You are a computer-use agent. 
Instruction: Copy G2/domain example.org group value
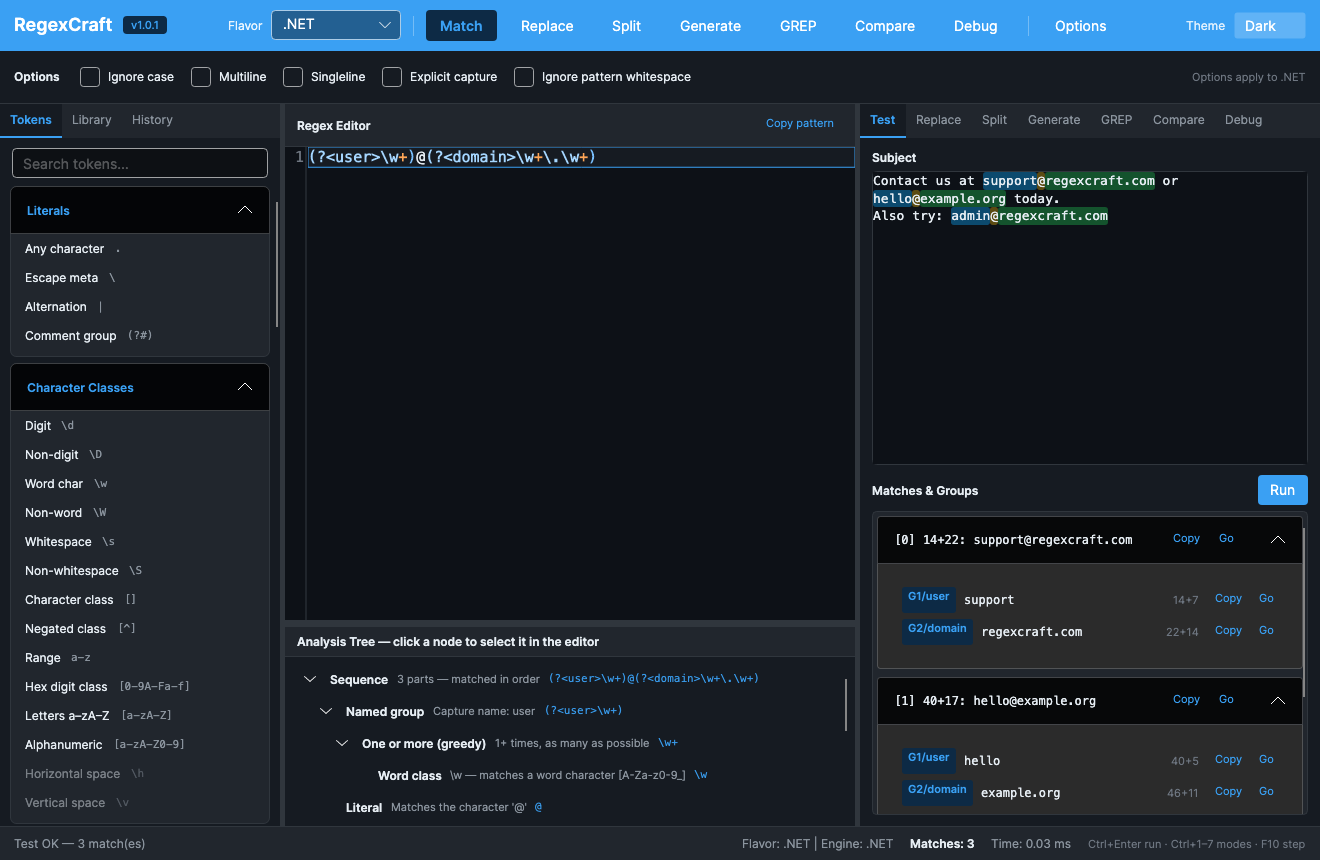1228,791
